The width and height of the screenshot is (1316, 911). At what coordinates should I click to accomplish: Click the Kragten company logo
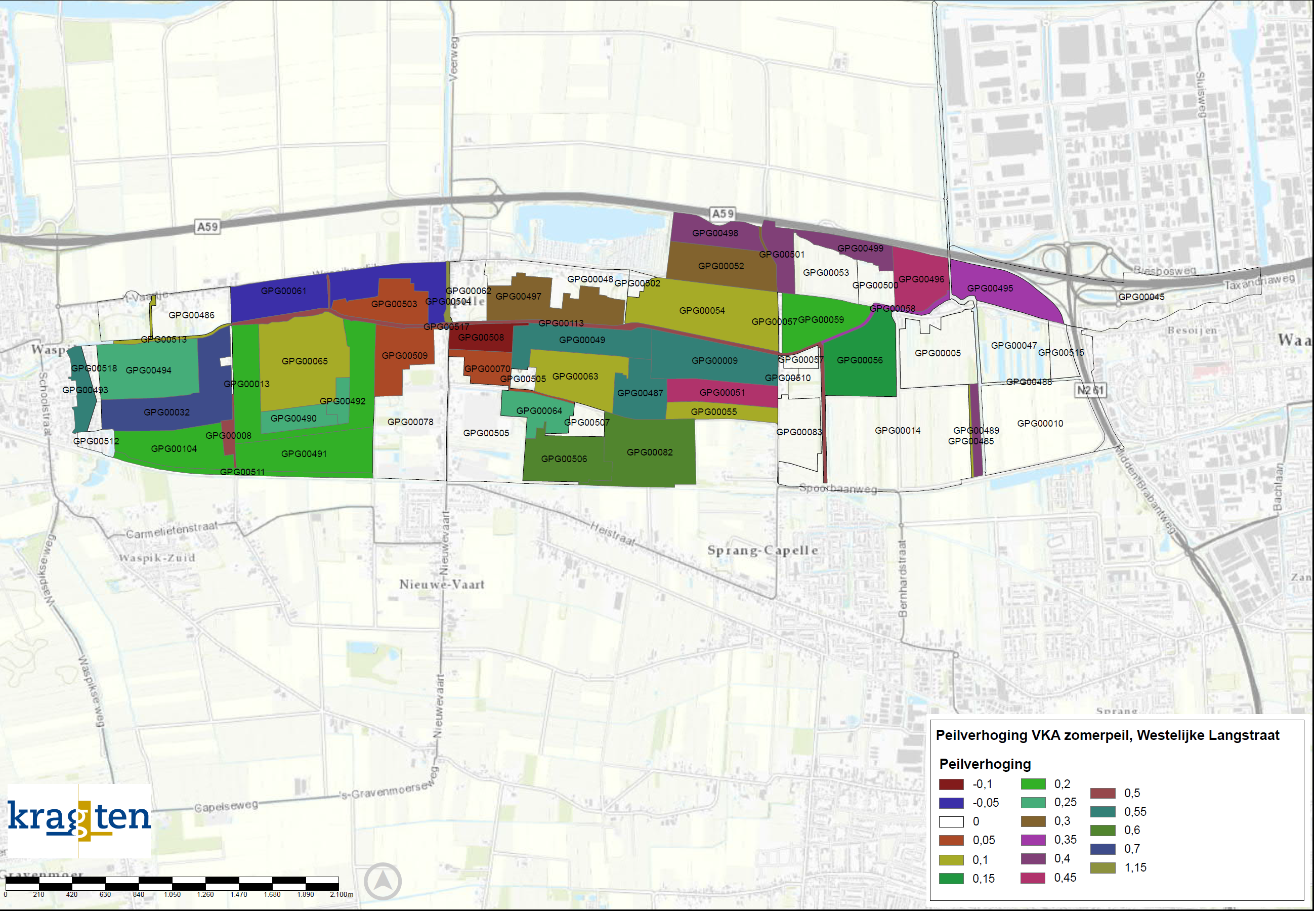point(79,820)
